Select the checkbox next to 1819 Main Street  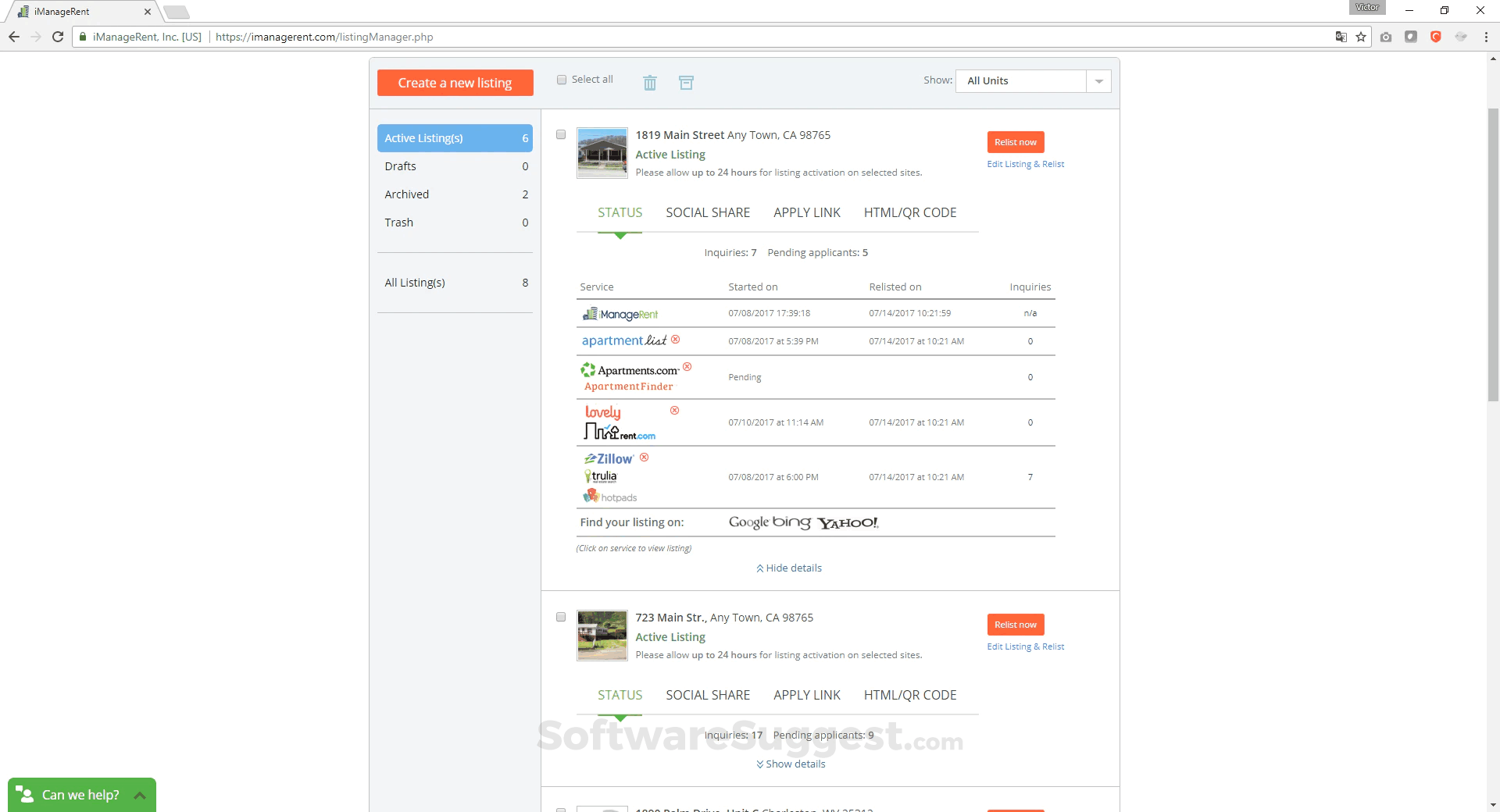[x=560, y=134]
